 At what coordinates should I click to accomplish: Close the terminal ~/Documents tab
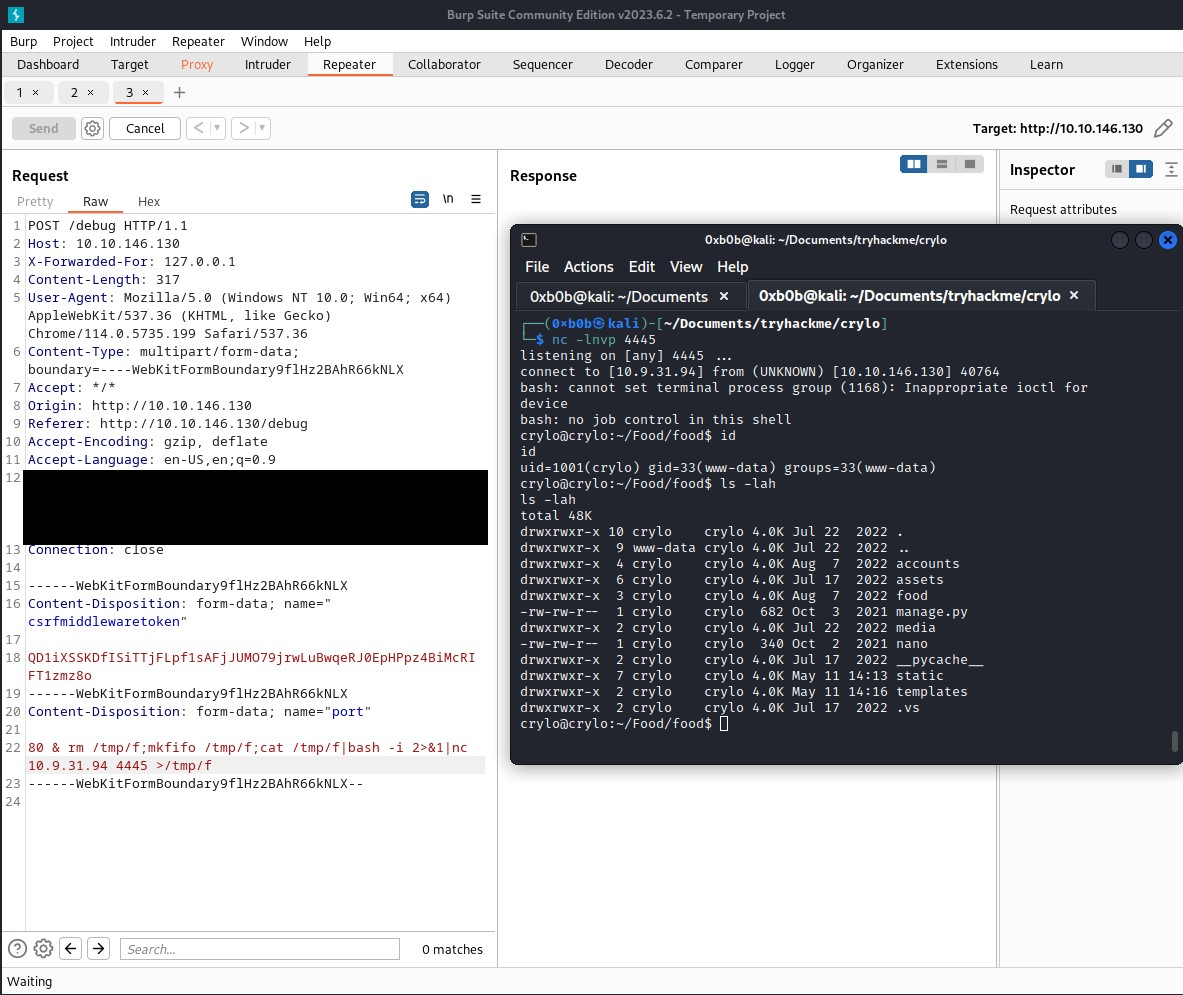[x=724, y=296]
